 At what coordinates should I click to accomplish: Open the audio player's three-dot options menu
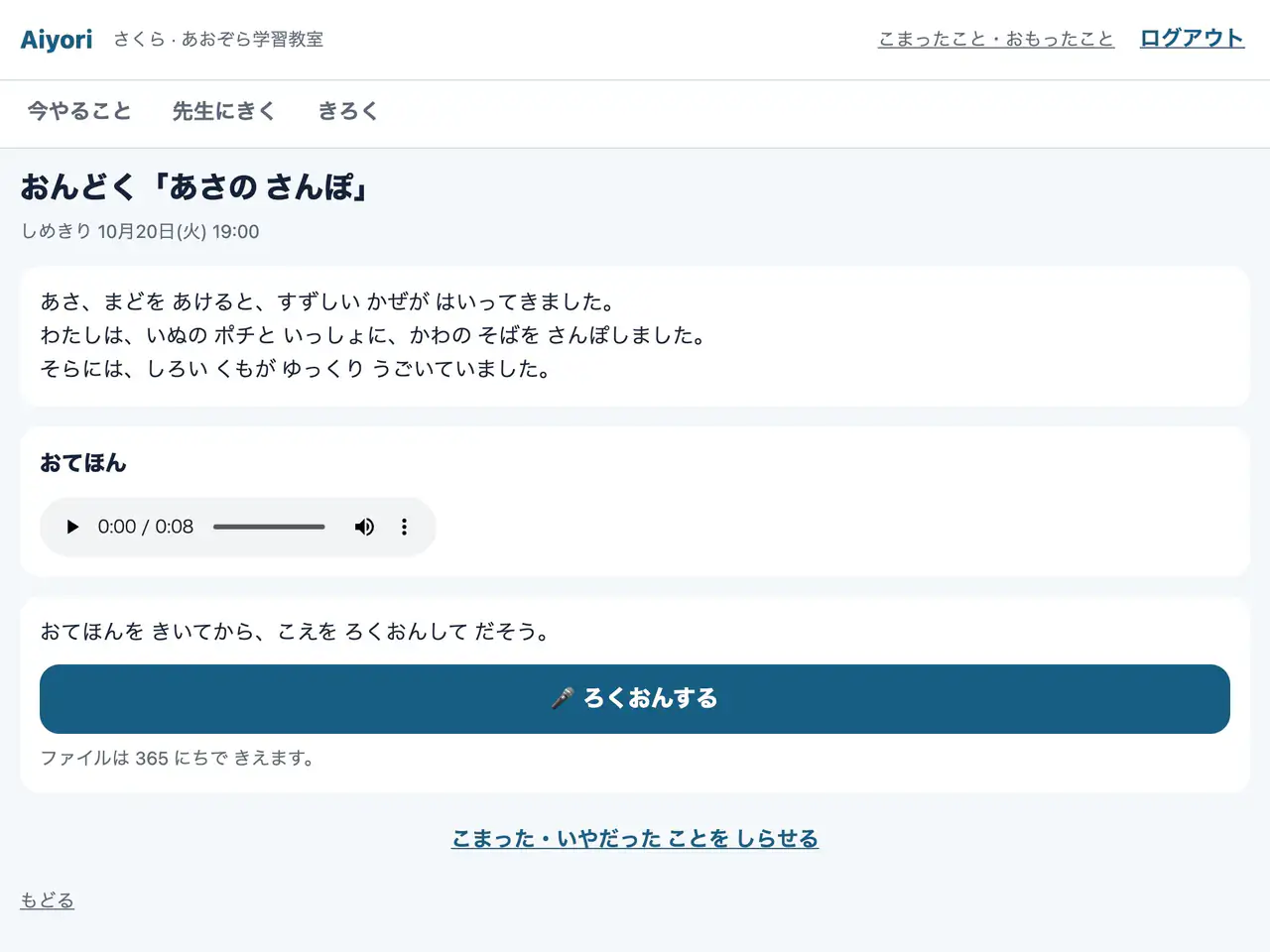coord(404,527)
